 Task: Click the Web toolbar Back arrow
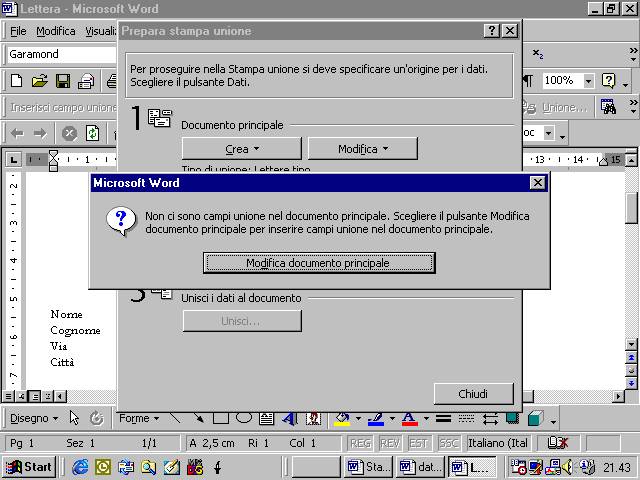pos(17,133)
